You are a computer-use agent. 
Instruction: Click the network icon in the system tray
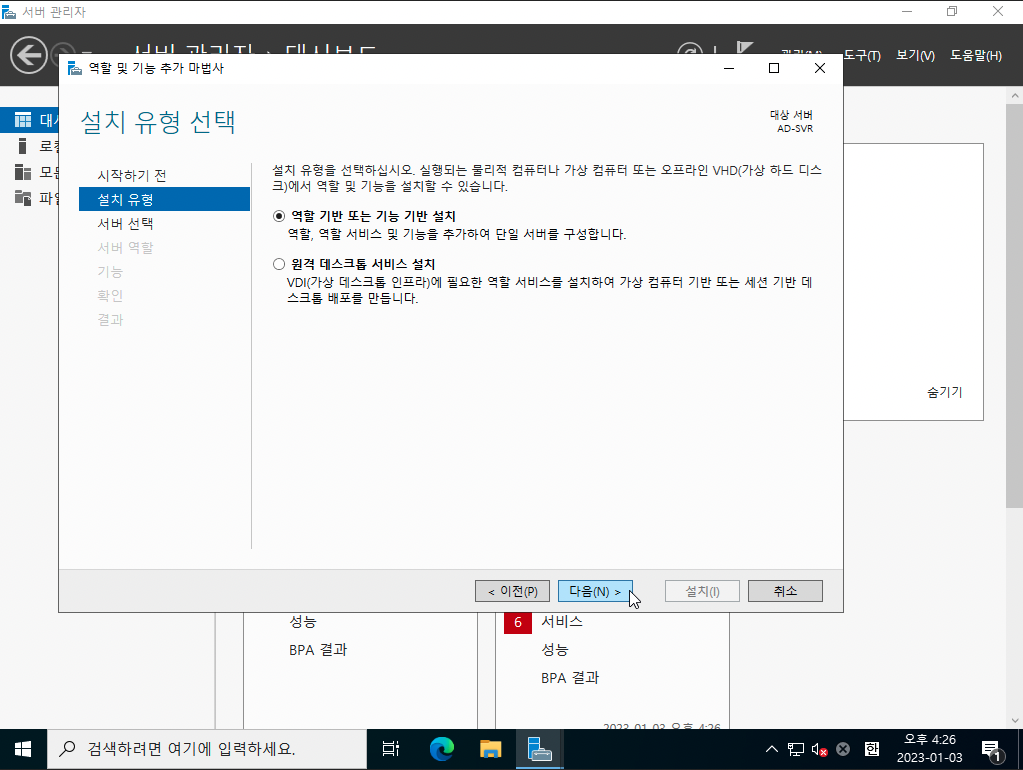(796, 749)
